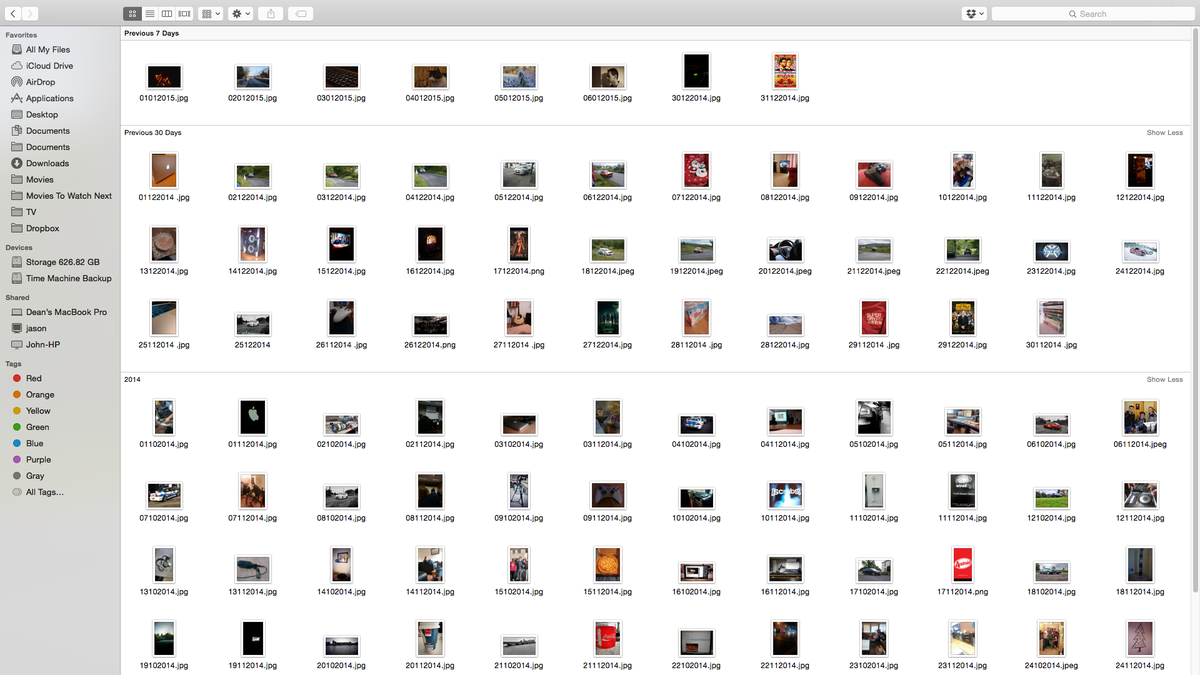Click inside the Search field

1095,14
